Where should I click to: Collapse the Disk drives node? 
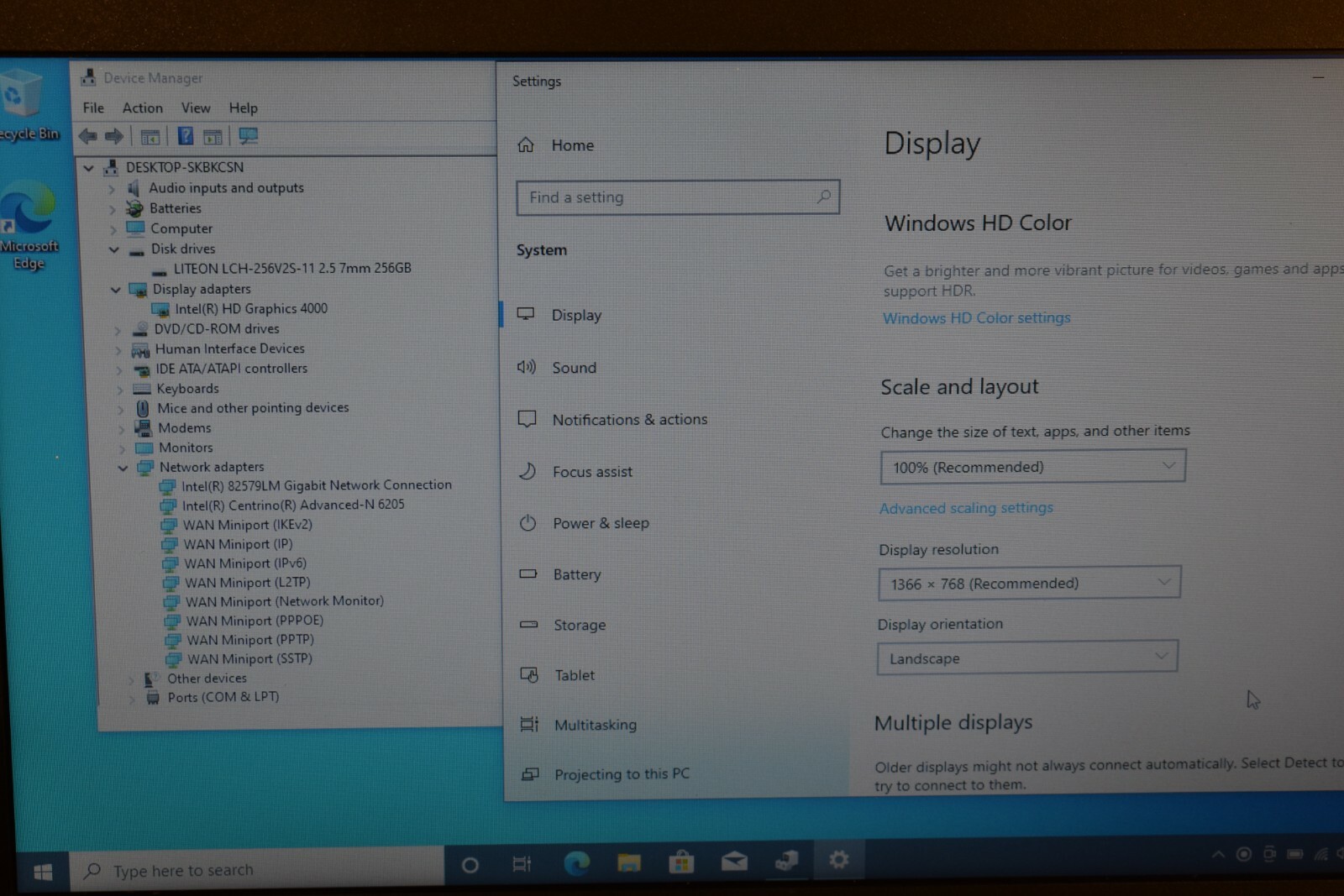(113, 249)
